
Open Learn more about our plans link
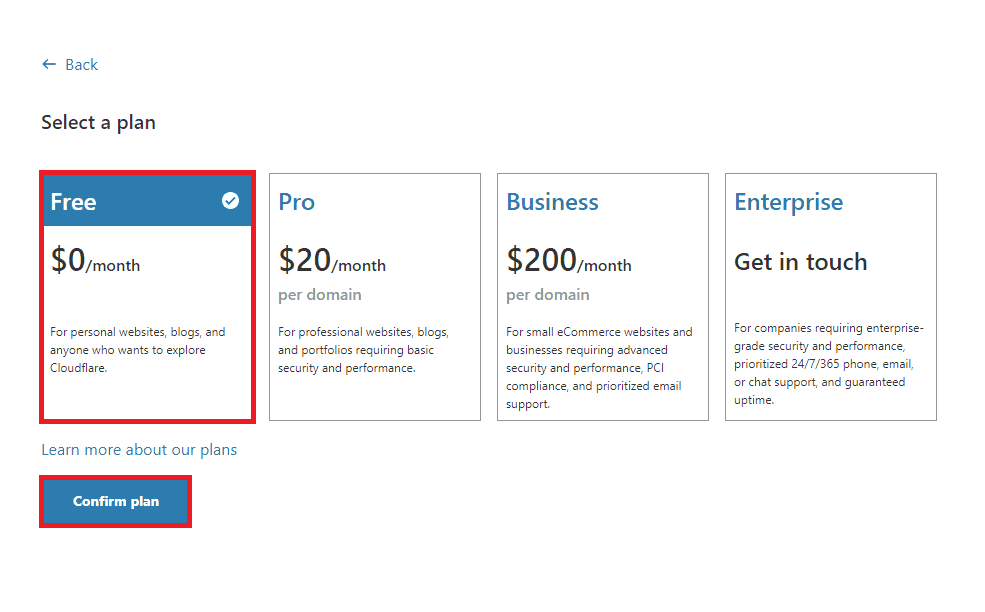(139, 450)
